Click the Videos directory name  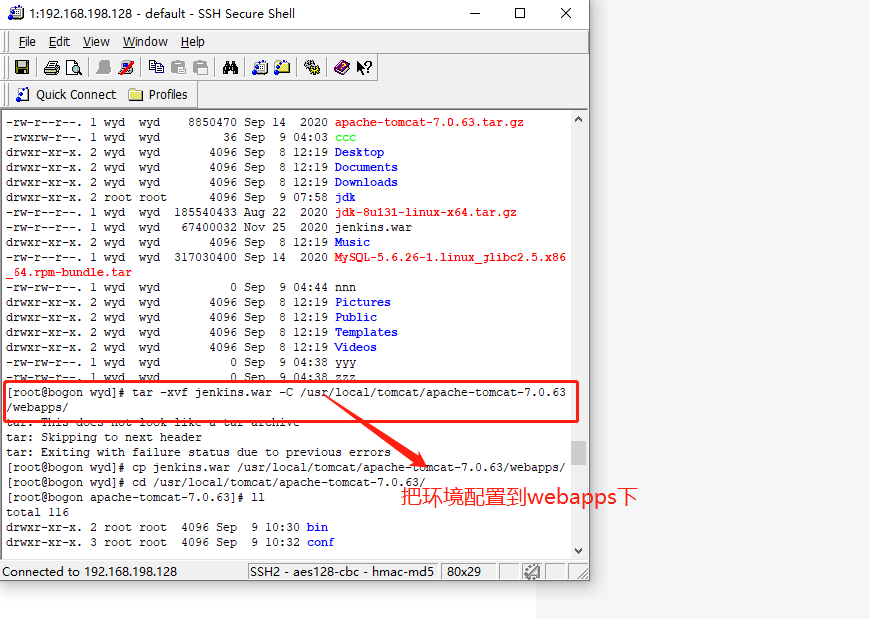[355, 347]
